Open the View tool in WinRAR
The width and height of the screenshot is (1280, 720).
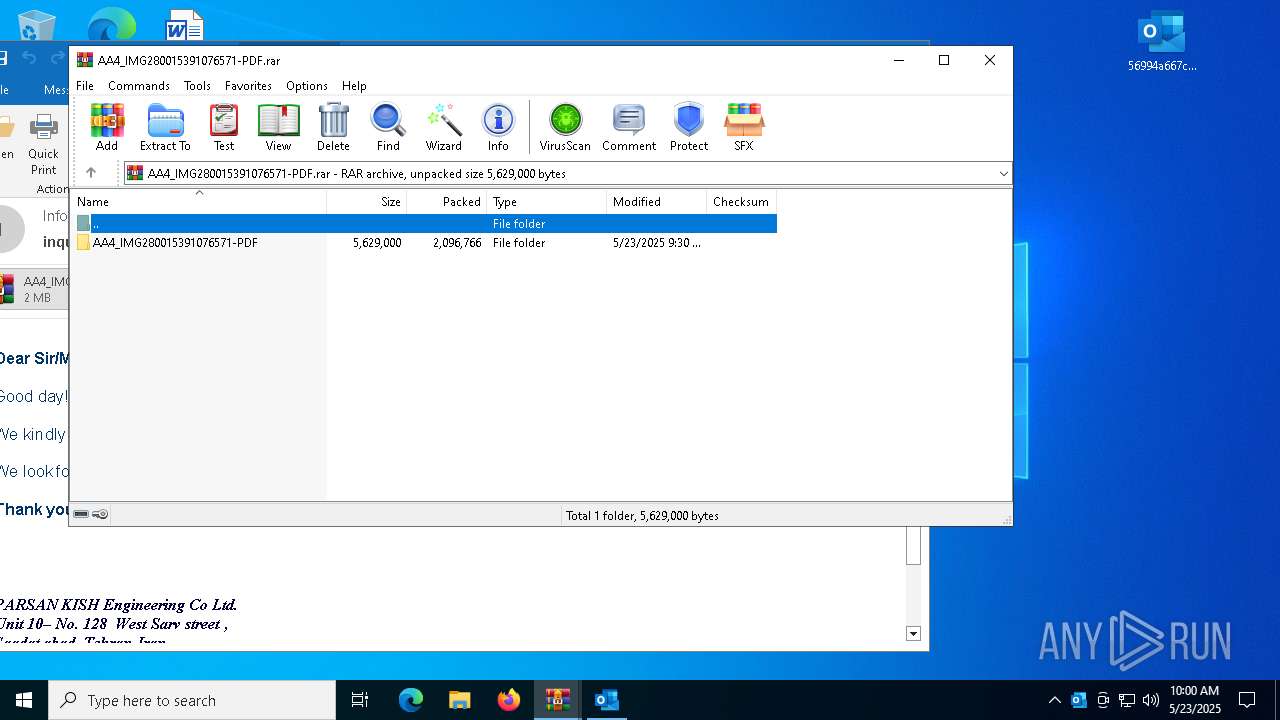278,127
